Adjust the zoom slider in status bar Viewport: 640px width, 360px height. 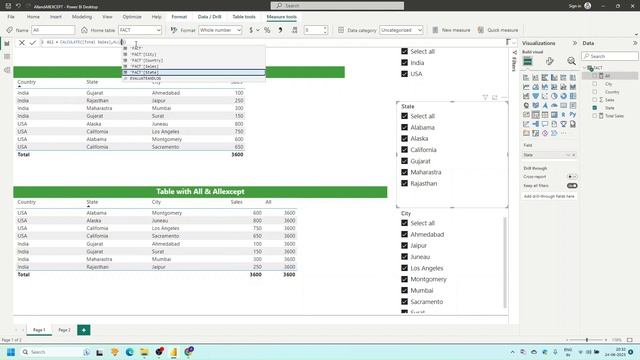tap(587, 340)
